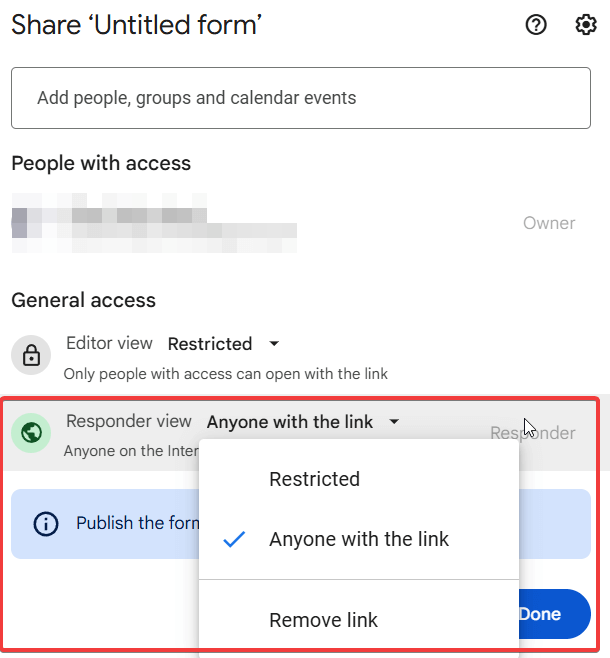Click the info icon in Publish banner
This screenshot has height=658, width=610.
[x=45, y=523]
